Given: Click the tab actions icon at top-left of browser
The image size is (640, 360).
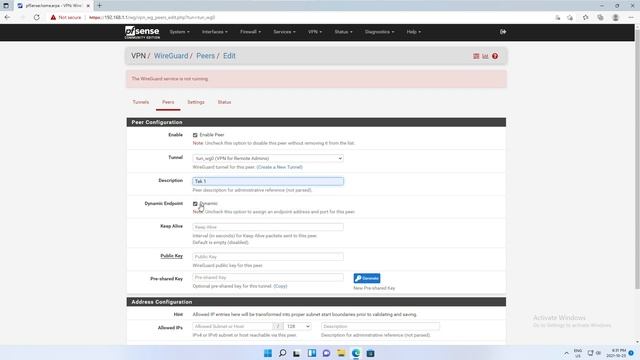Looking at the screenshot, I should pos(6,6).
